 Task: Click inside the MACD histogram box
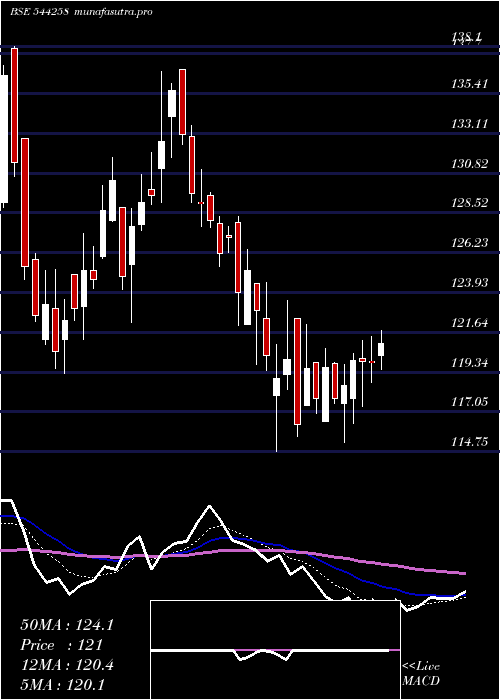pos(275,650)
